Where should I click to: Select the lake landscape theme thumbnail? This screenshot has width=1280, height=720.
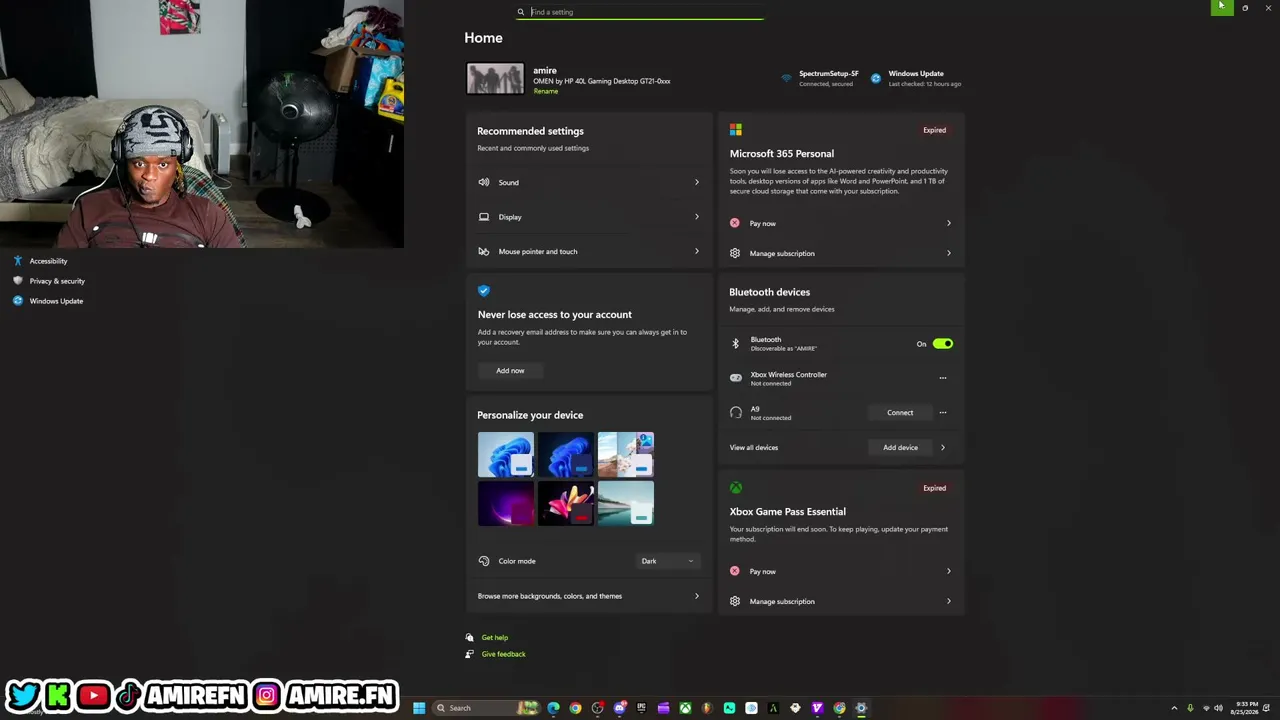(626, 503)
